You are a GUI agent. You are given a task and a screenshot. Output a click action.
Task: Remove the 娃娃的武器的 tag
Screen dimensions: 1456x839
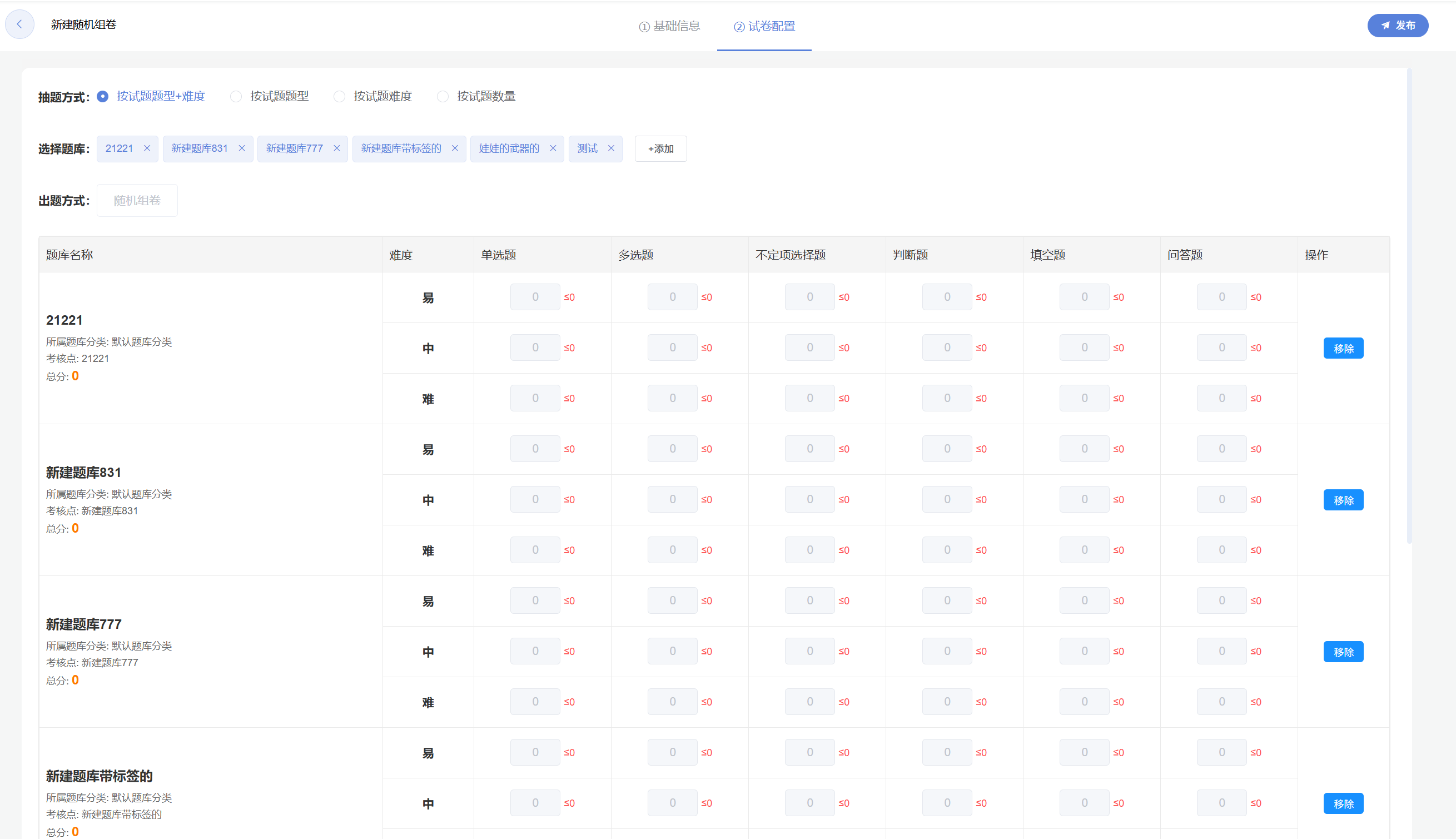click(x=553, y=148)
